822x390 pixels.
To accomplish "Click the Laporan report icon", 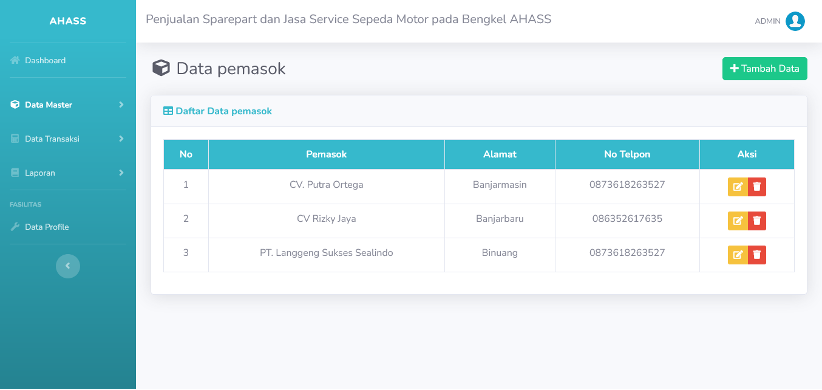I will [x=15, y=173].
